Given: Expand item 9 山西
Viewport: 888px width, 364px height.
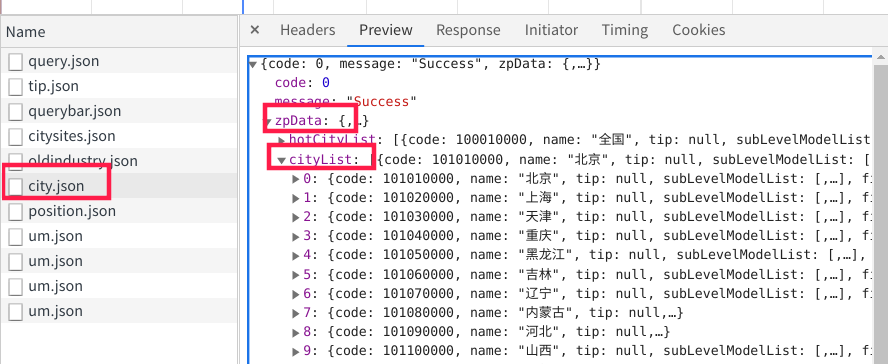Looking at the screenshot, I should click(x=296, y=351).
